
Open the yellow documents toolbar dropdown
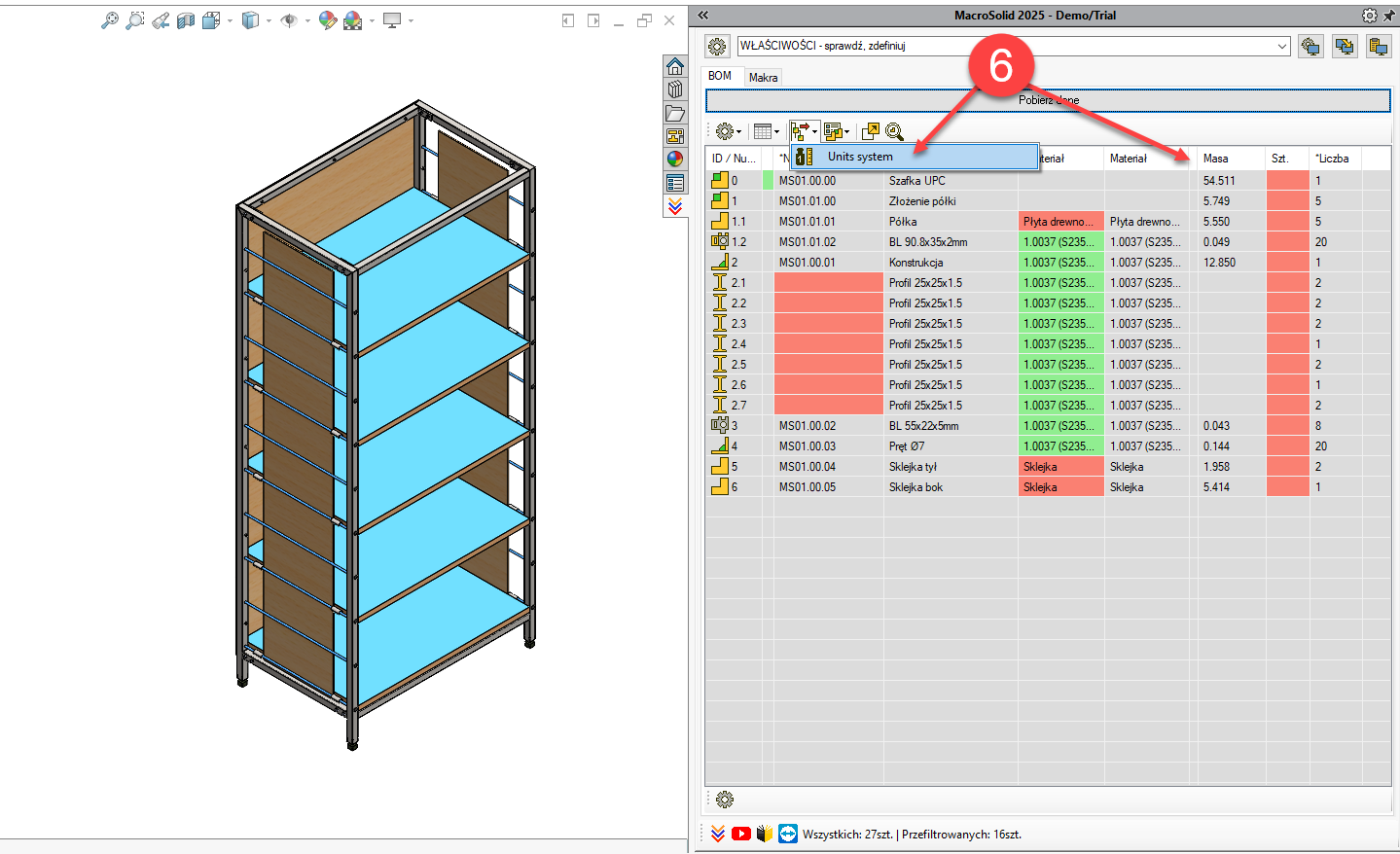pos(836,131)
